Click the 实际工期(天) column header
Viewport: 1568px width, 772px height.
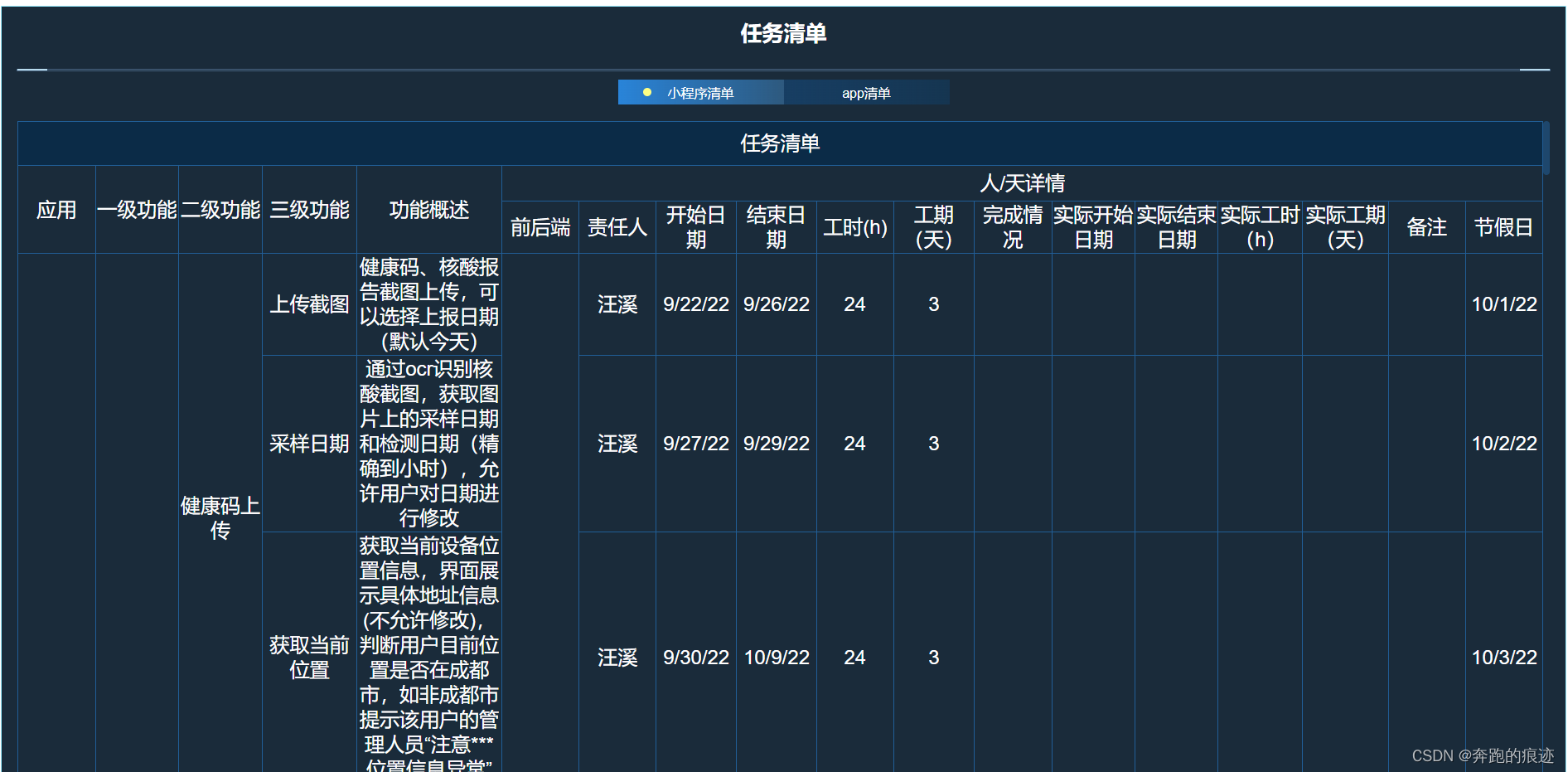[x=1345, y=227]
